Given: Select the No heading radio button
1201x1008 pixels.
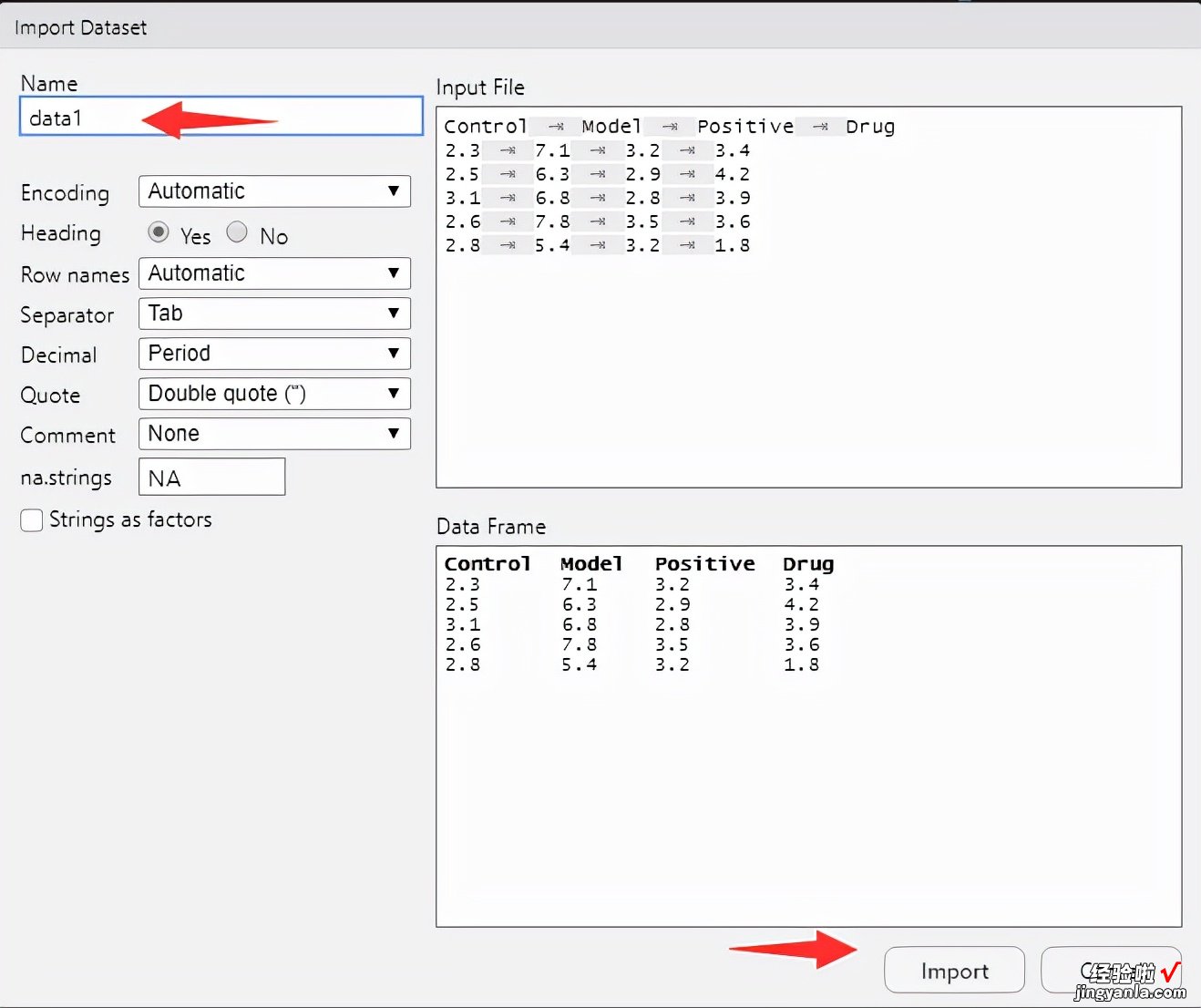Looking at the screenshot, I should click(237, 232).
